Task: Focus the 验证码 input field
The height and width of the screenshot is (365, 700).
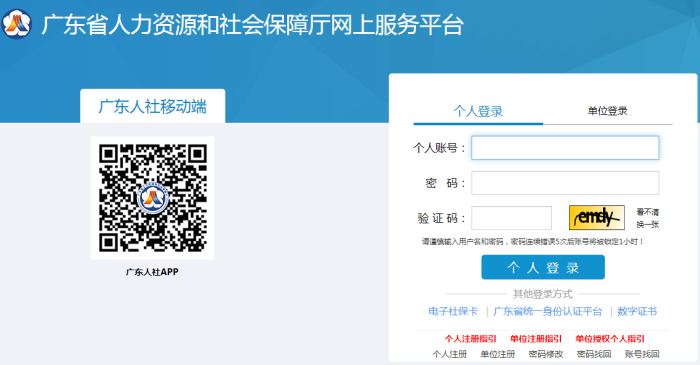Action: pyautogui.click(x=512, y=218)
